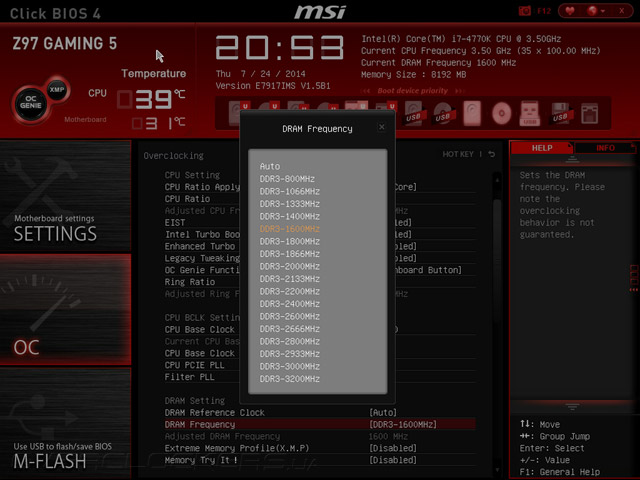Pick DDR3-2600MHz from the list
The image size is (640, 480).
pyautogui.click(x=289, y=316)
